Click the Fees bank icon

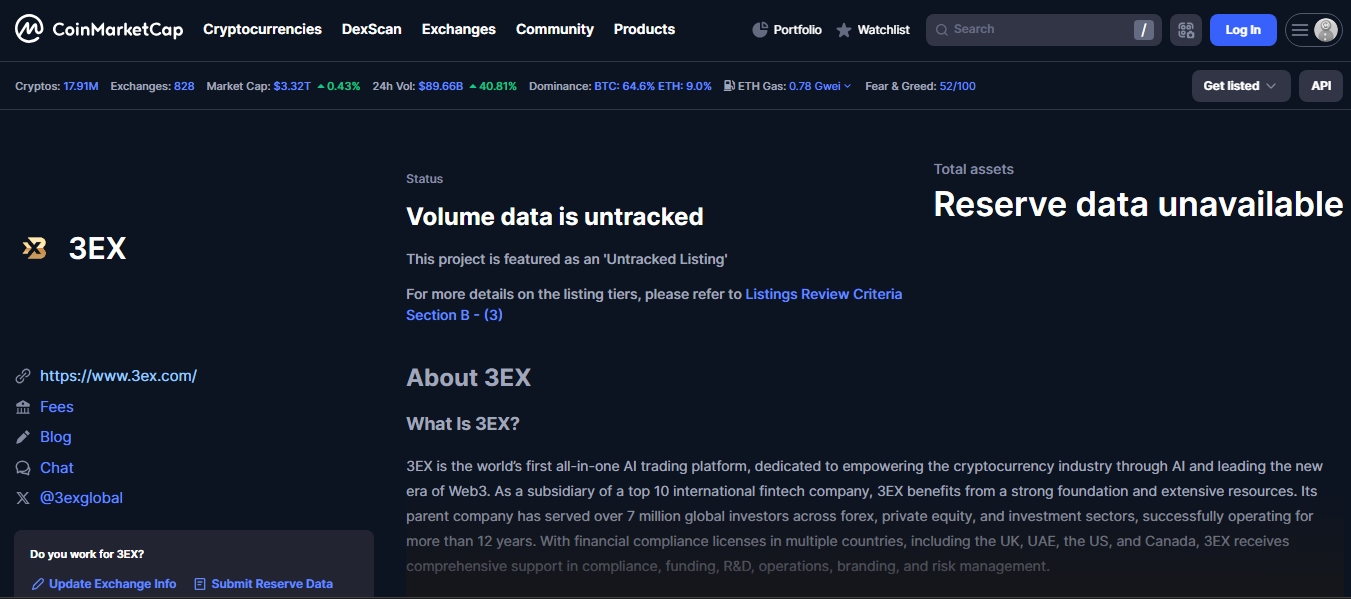tap(23, 407)
